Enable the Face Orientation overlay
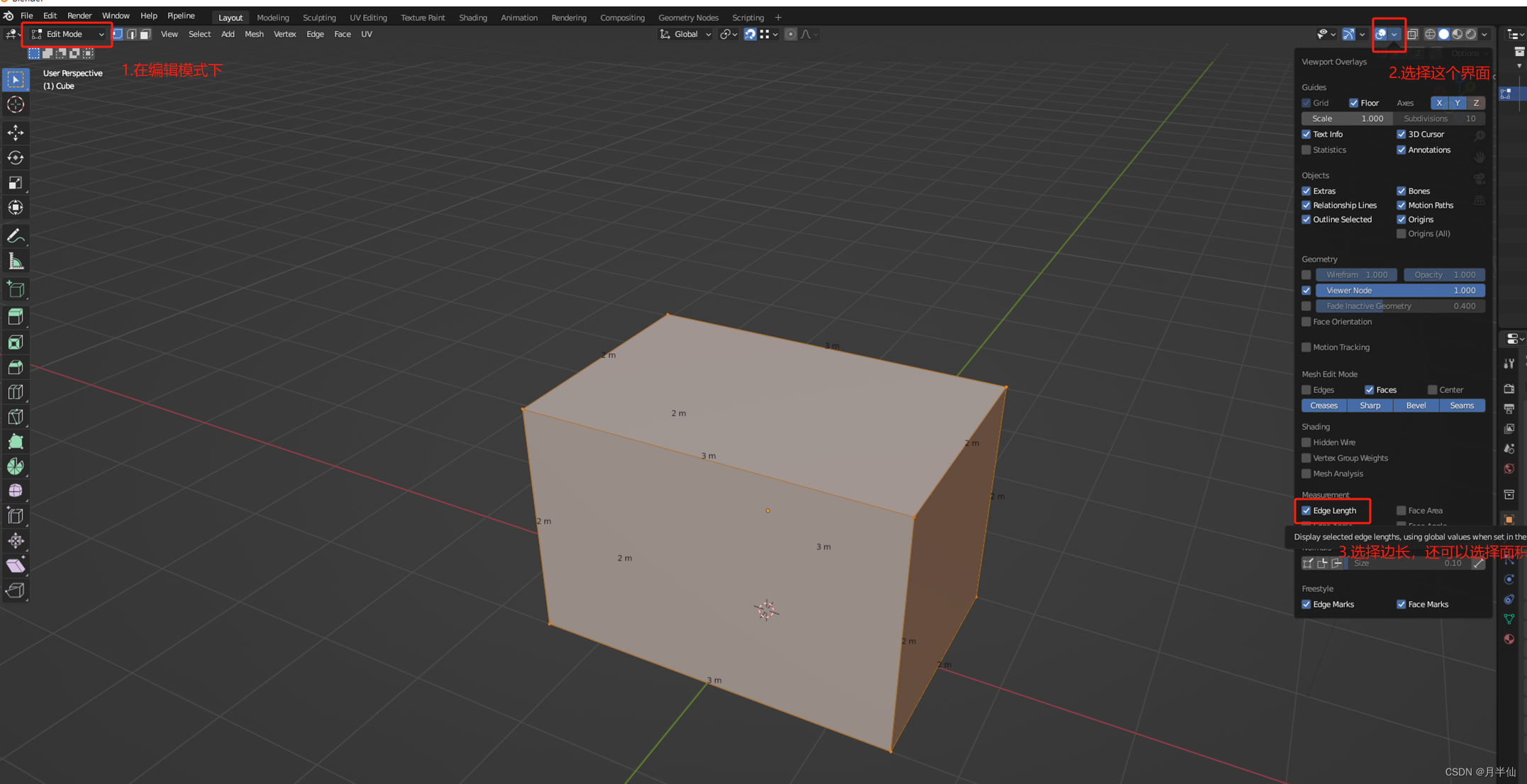The width and height of the screenshot is (1527, 784). coord(1306,322)
